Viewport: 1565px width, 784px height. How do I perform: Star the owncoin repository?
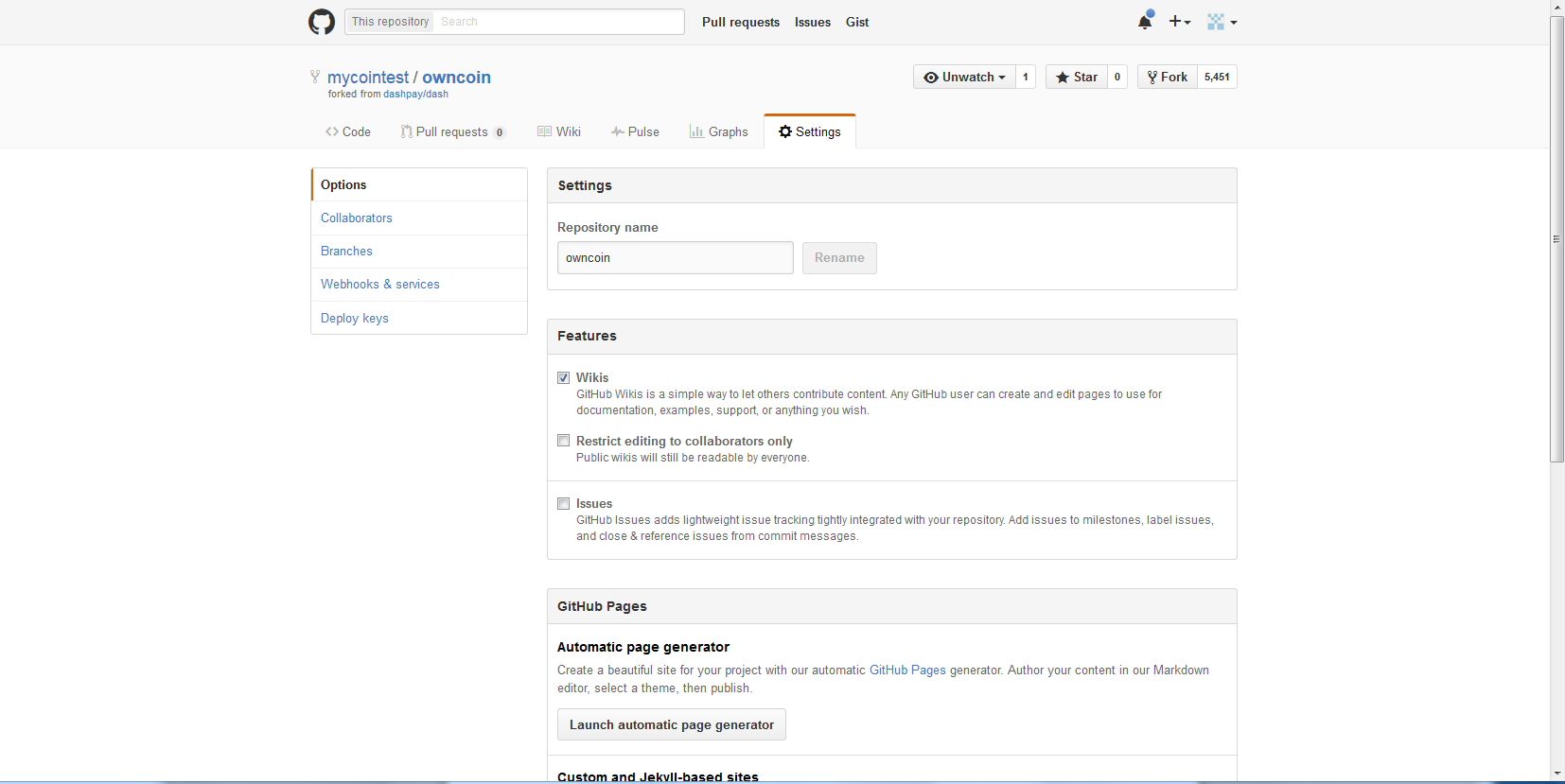point(1077,77)
